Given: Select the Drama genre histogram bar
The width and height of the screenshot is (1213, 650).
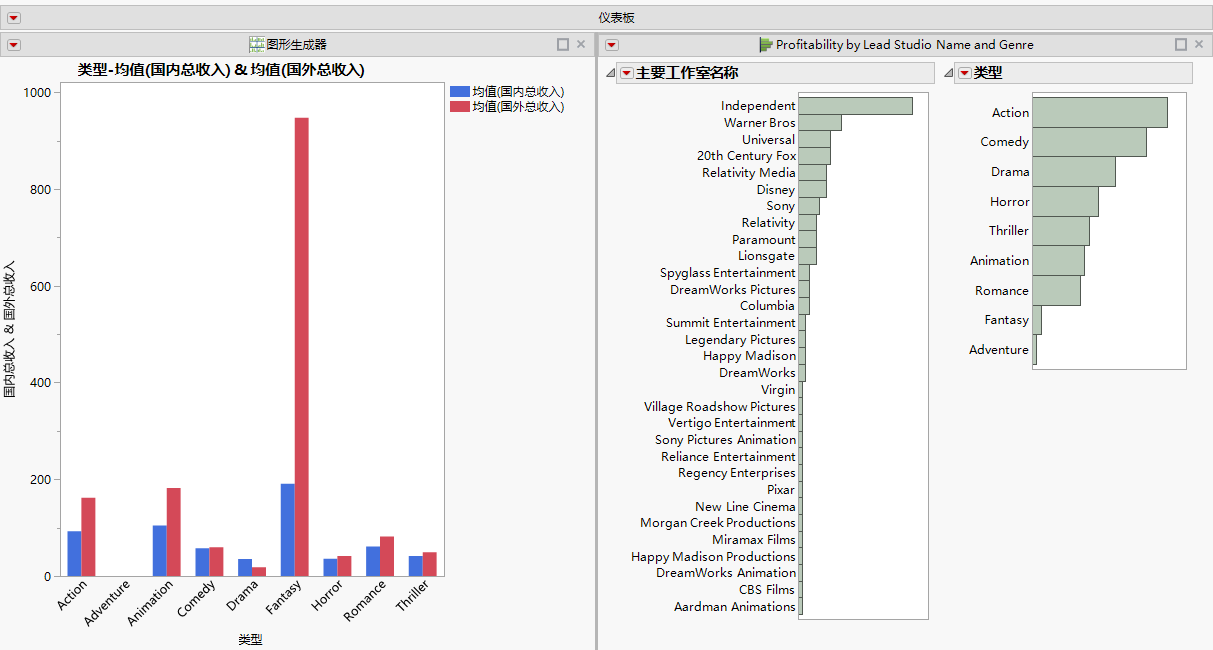Looking at the screenshot, I should 1074,172.
